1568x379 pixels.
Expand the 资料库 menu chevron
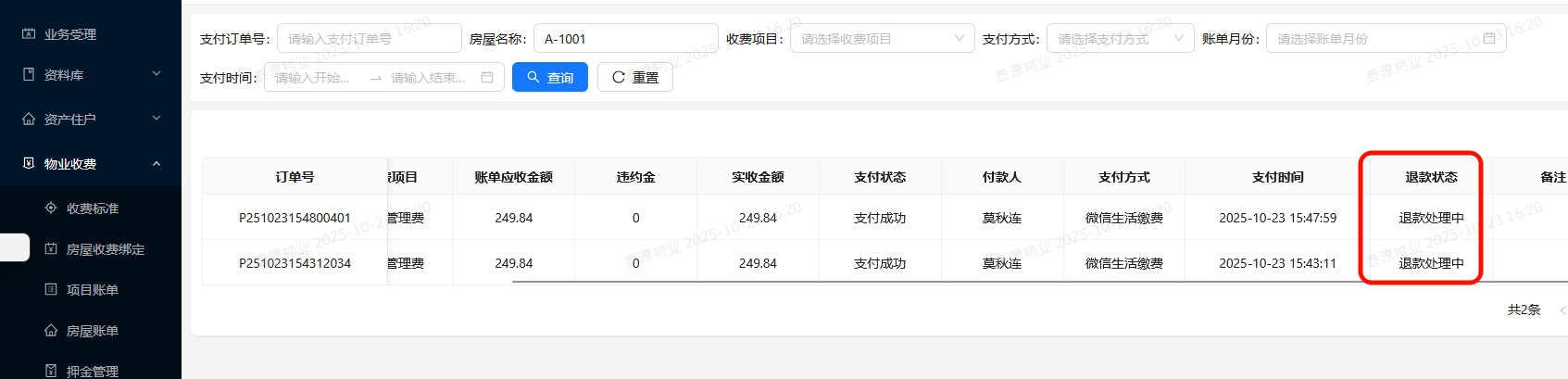(x=157, y=74)
